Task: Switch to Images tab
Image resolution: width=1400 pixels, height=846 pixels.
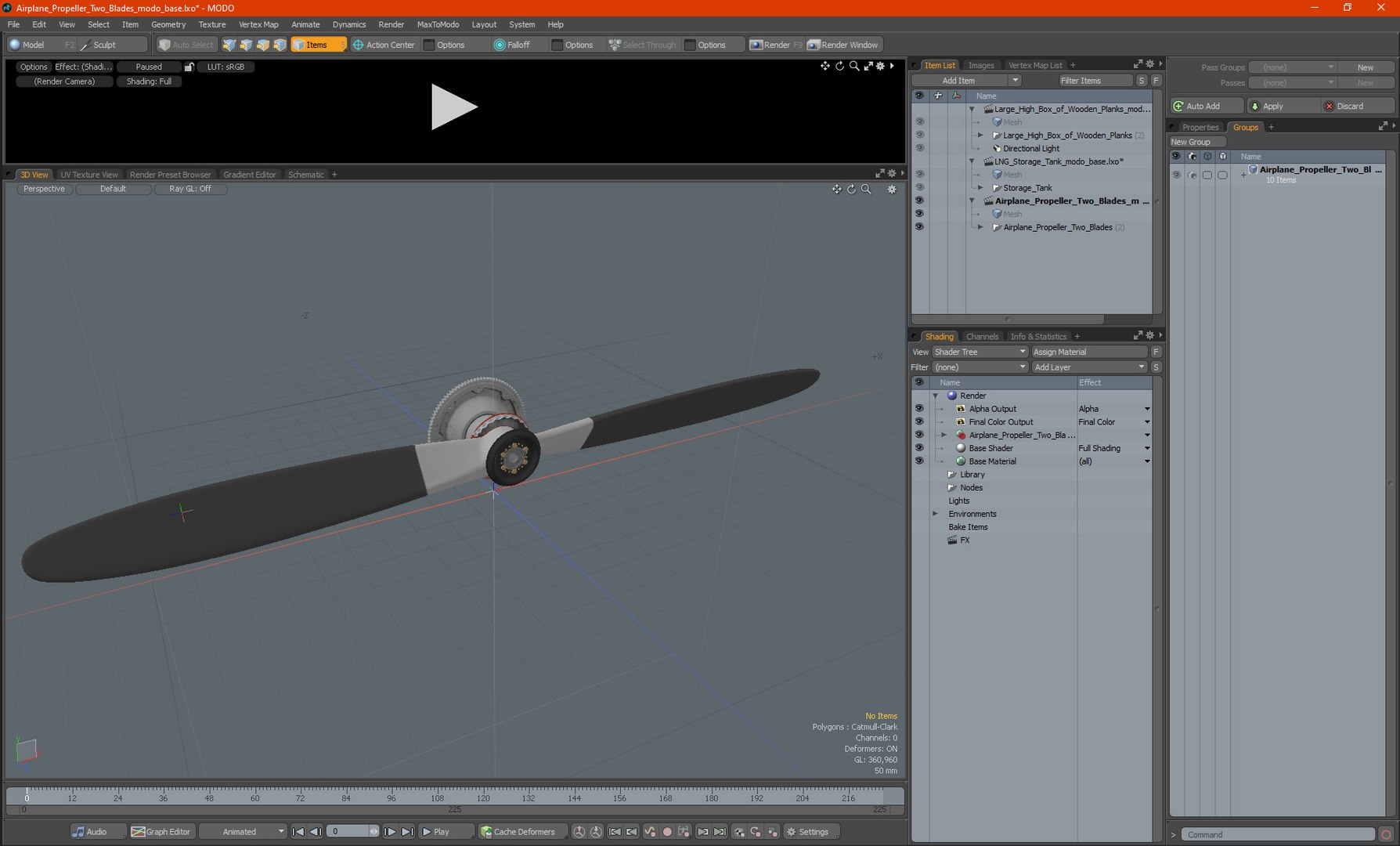Action: point(980,65)
